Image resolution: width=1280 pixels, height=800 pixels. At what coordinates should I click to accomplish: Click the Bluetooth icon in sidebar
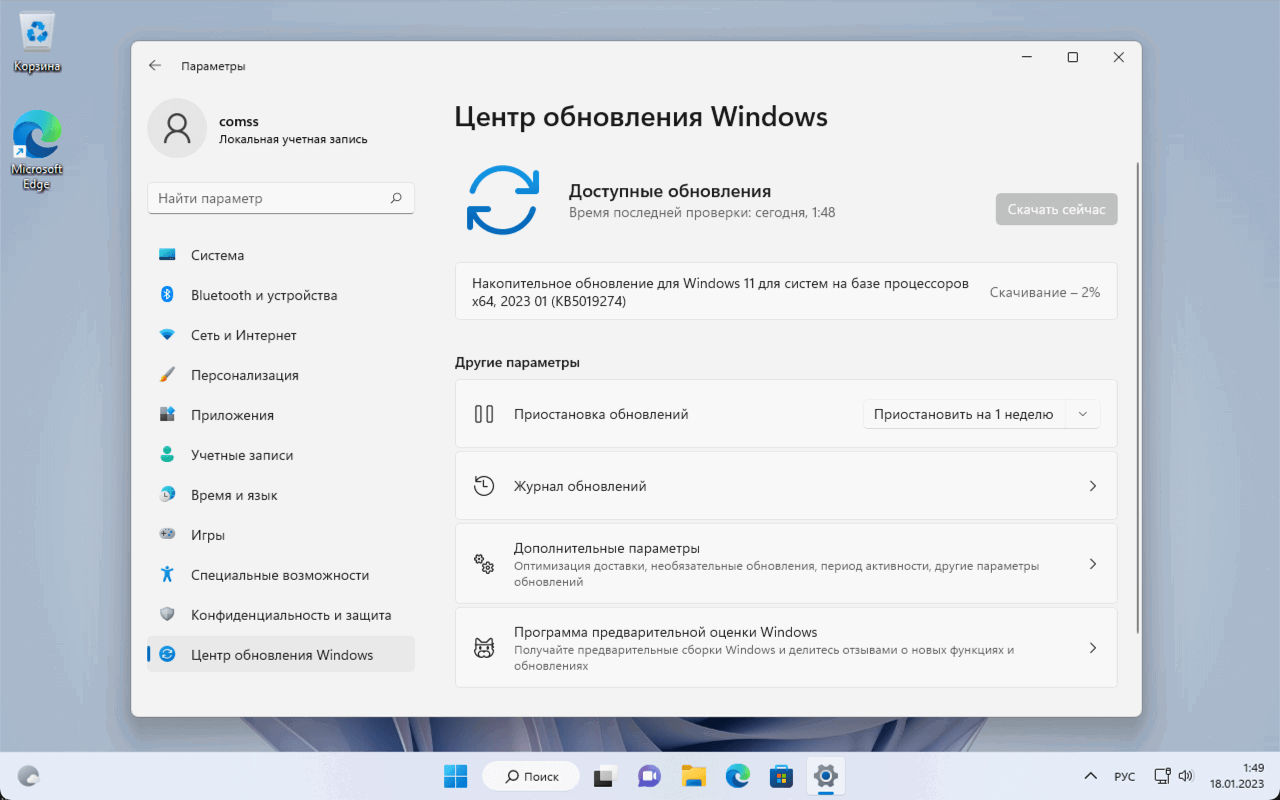pos(167,295)
